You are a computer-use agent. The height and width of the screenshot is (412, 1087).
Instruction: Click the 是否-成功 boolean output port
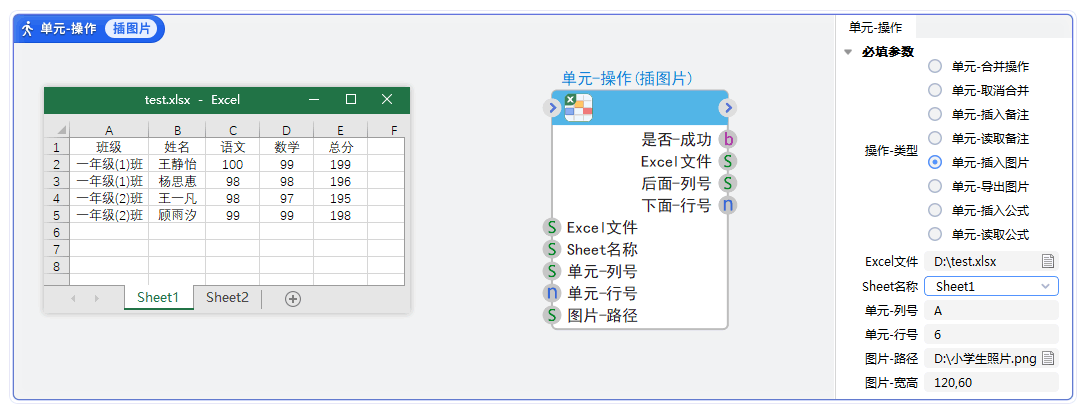[x=728, y=140]
